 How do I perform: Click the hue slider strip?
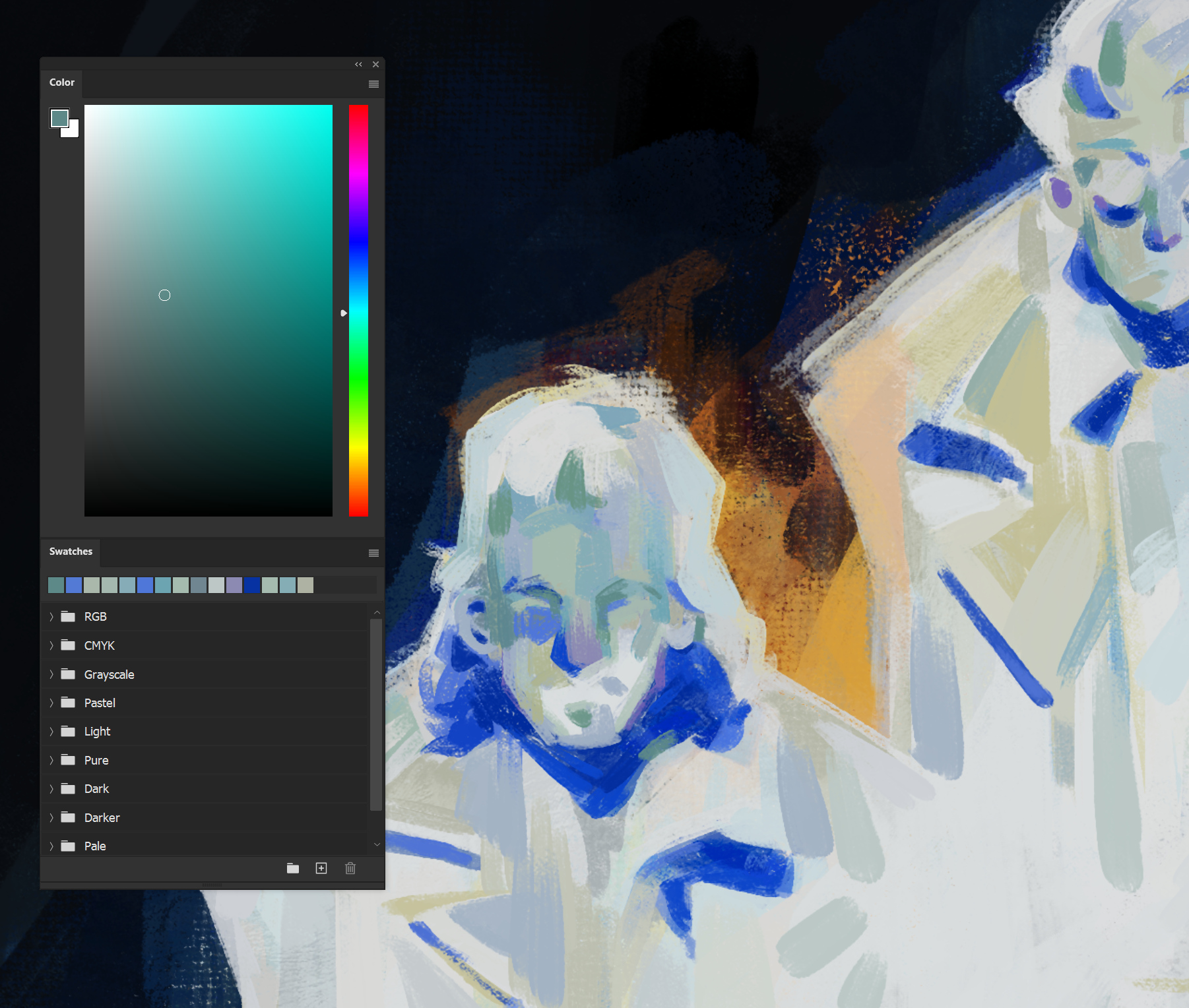coord(358,310)
